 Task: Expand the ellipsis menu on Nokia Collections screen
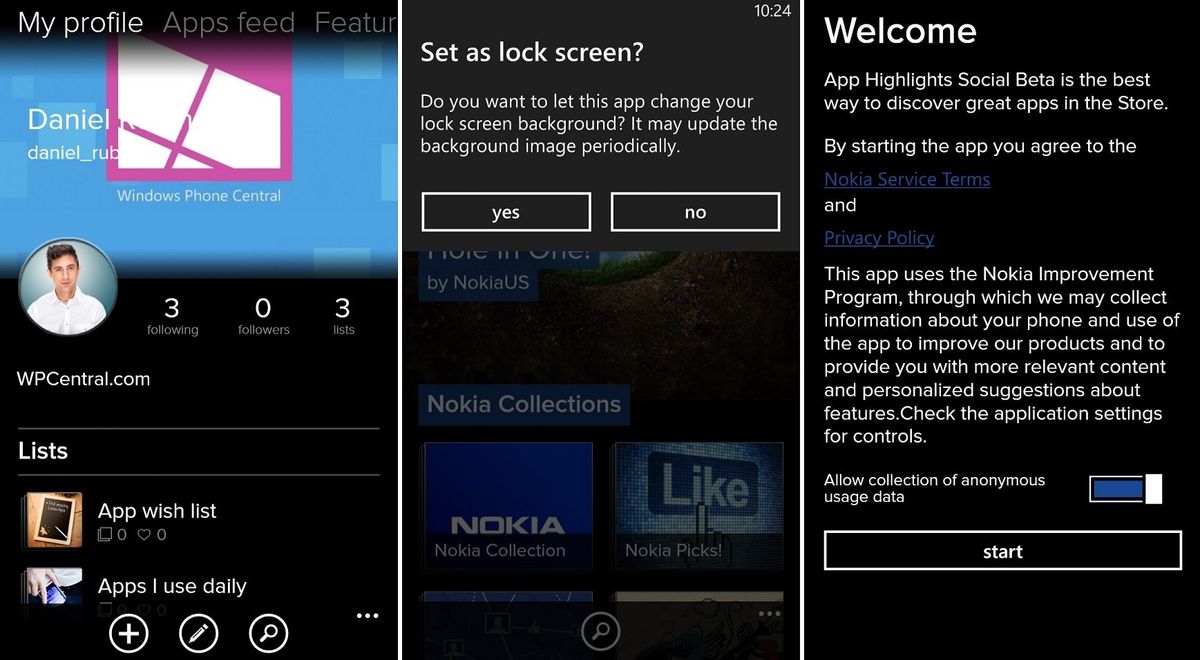click(771, 611)
